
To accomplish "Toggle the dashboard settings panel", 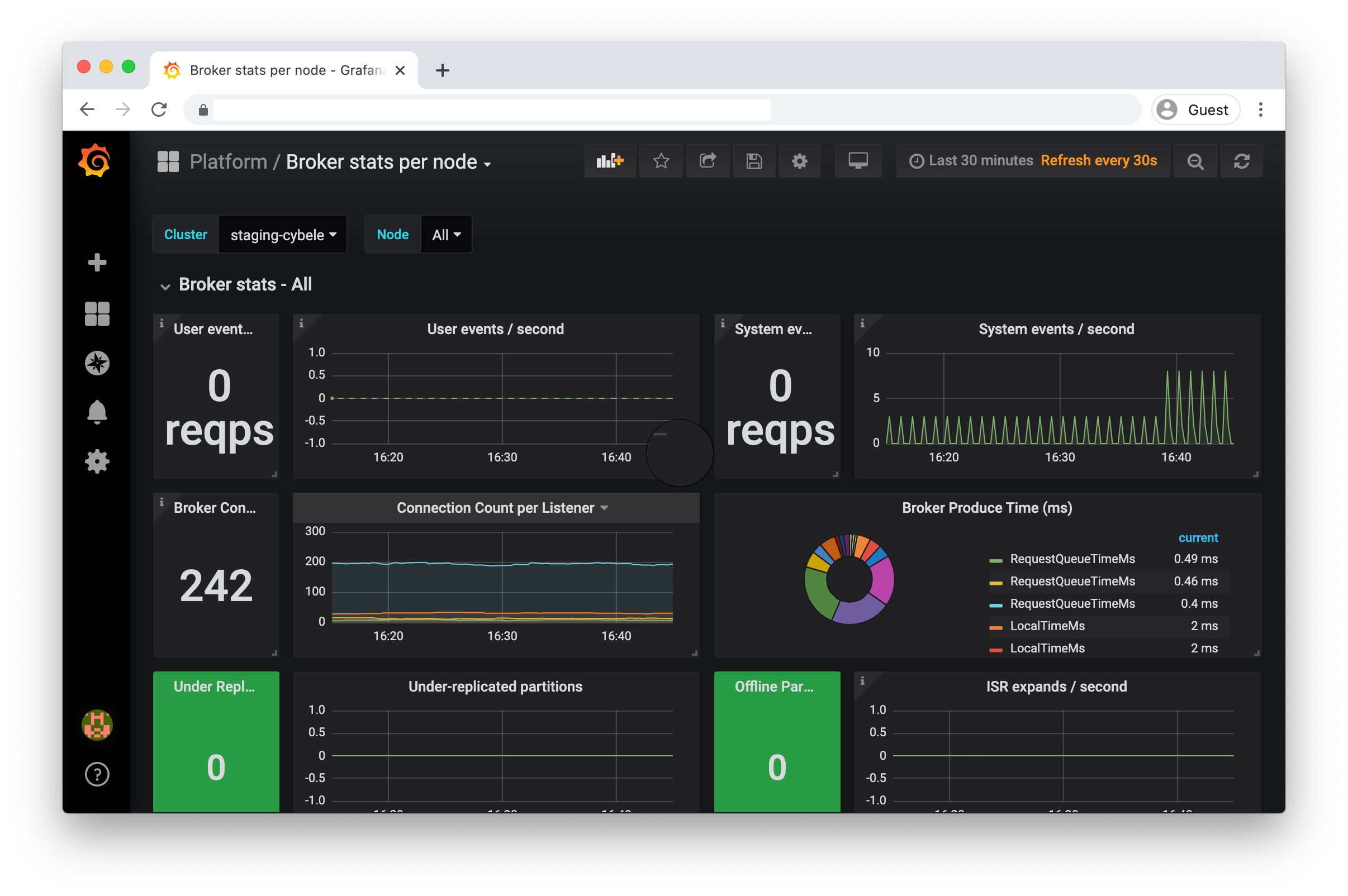I will click(801, 160).
